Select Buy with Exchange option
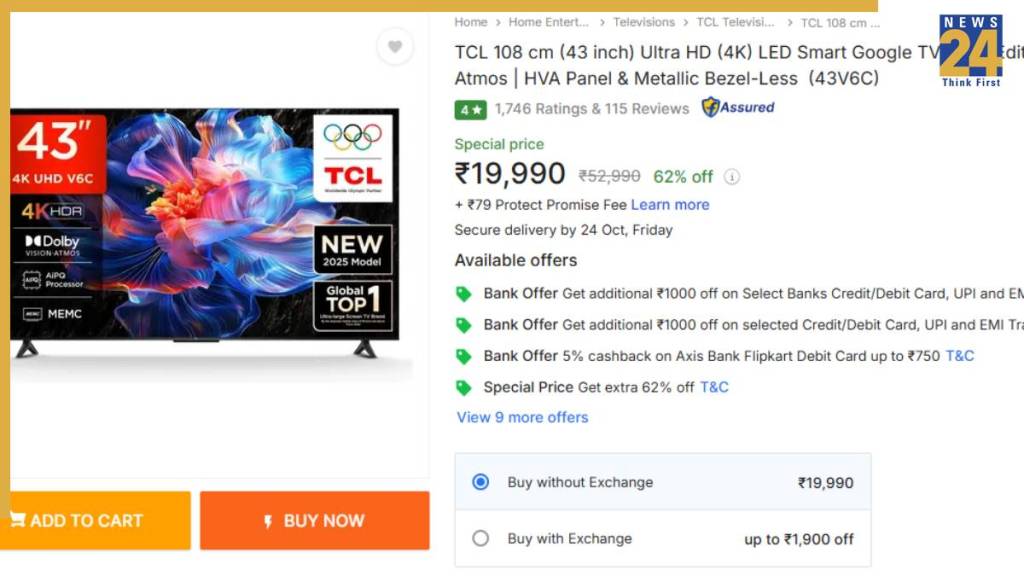Viewport: 1024px width, 576px height. [481, 538]
